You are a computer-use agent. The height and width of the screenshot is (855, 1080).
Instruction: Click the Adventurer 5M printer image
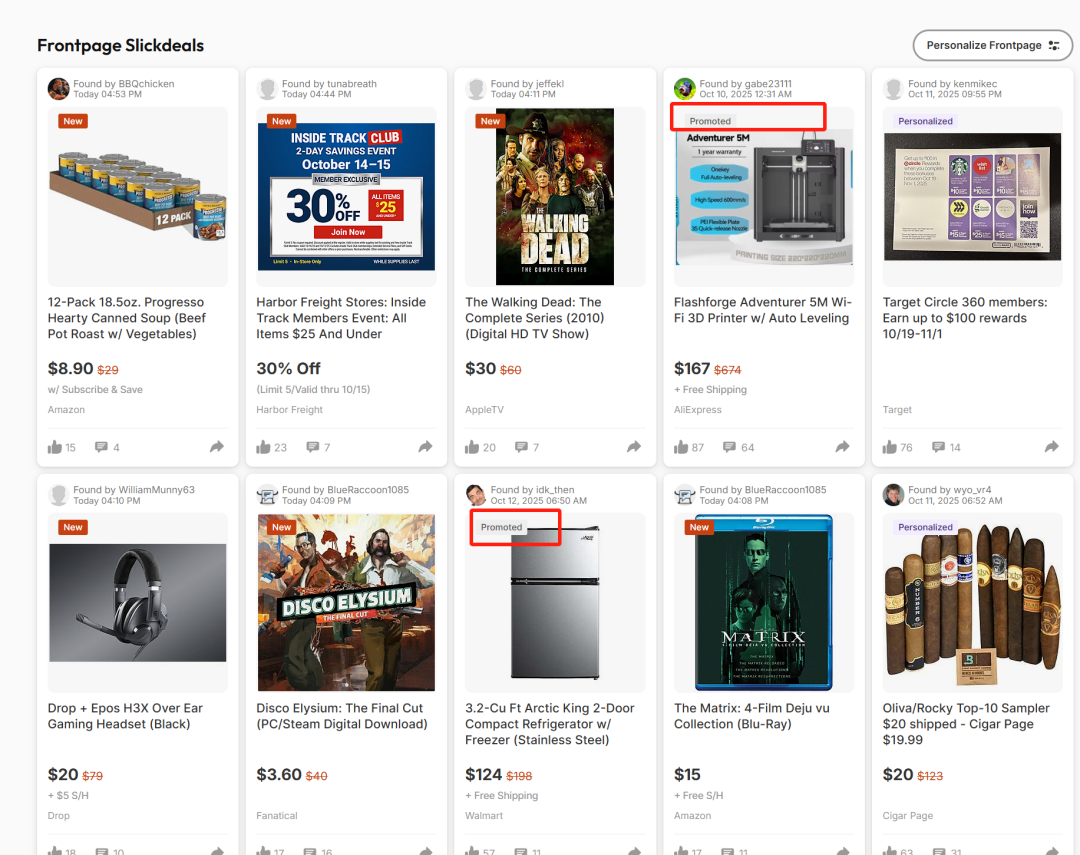[764, 196]
